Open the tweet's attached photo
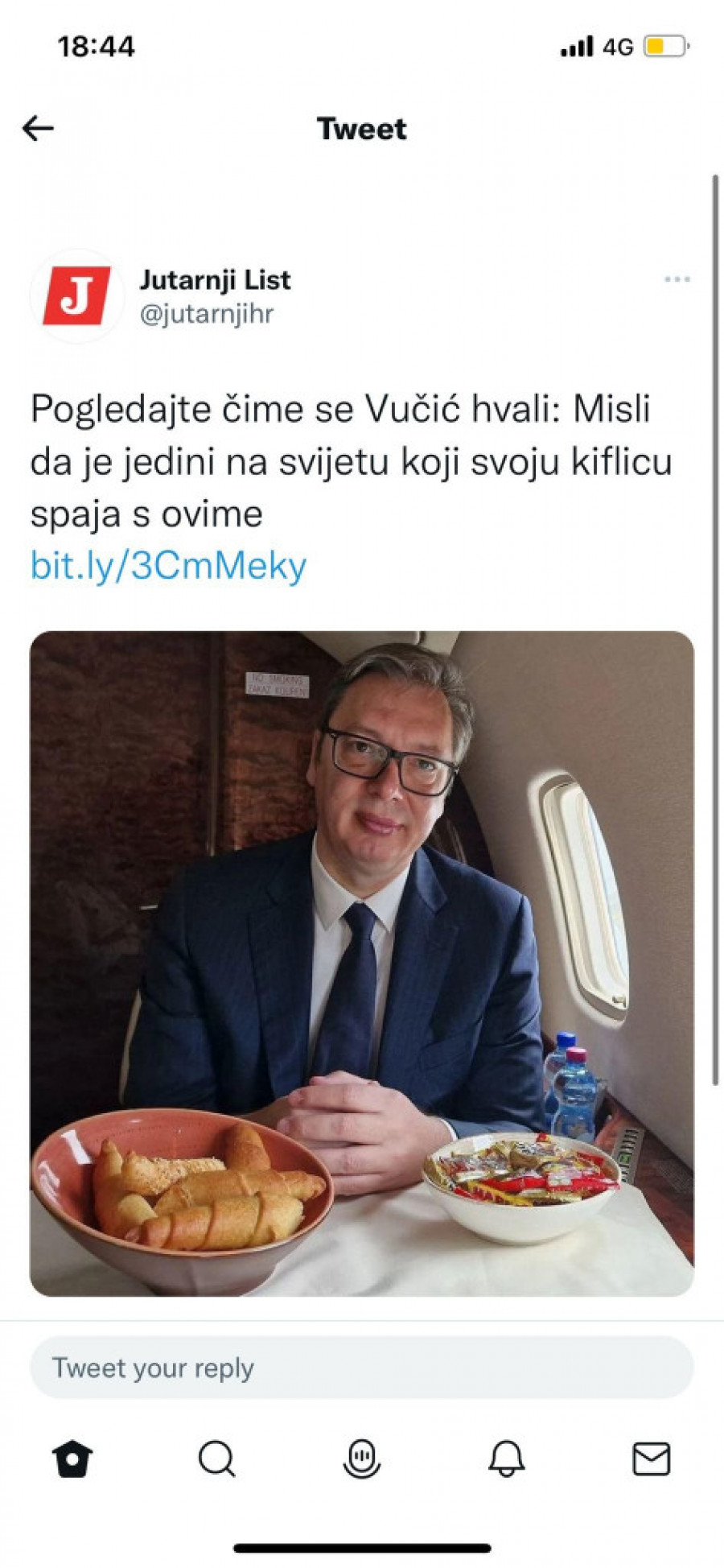 [362, 963]
